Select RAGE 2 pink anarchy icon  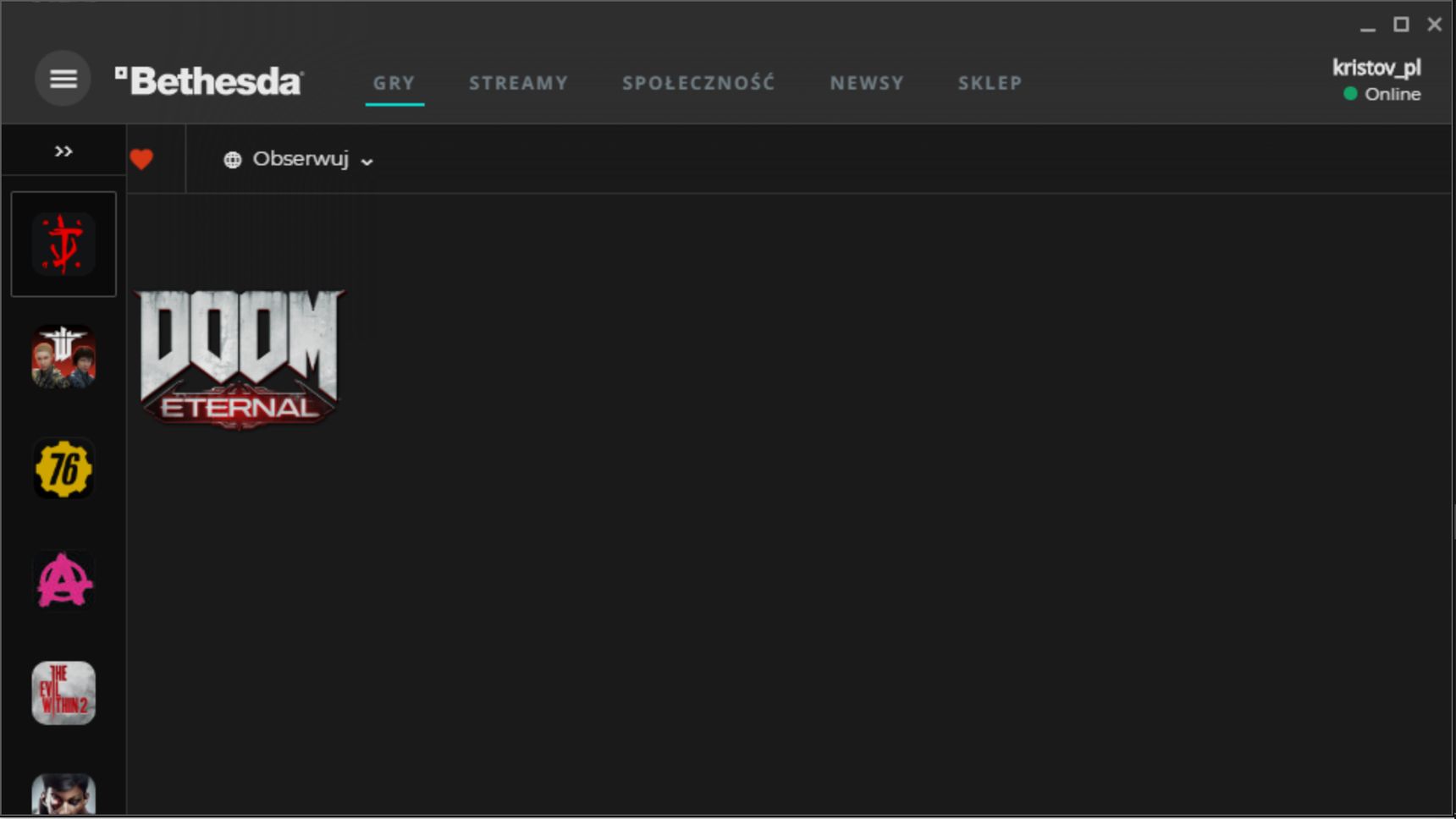click(x=63, y=580)
